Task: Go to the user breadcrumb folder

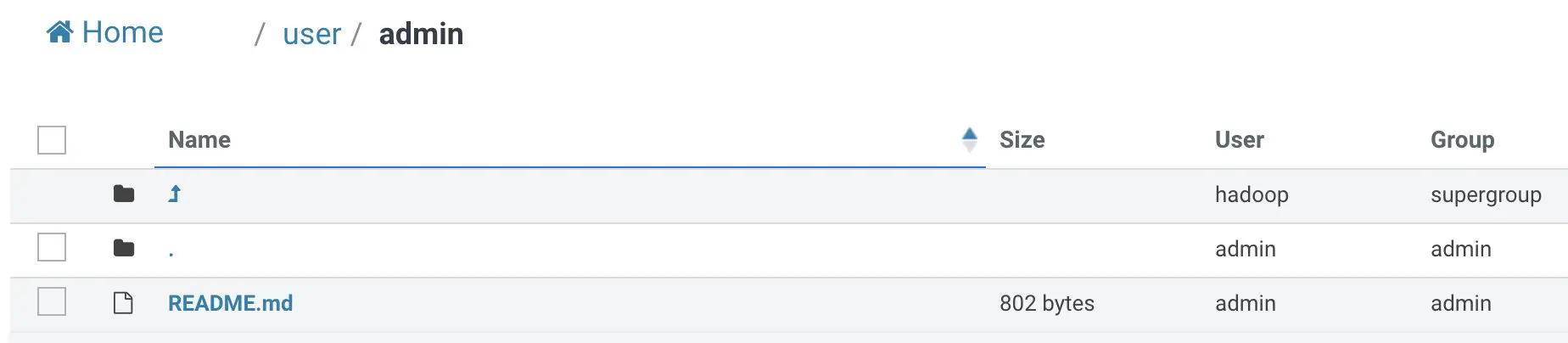Action: (311, 34)
